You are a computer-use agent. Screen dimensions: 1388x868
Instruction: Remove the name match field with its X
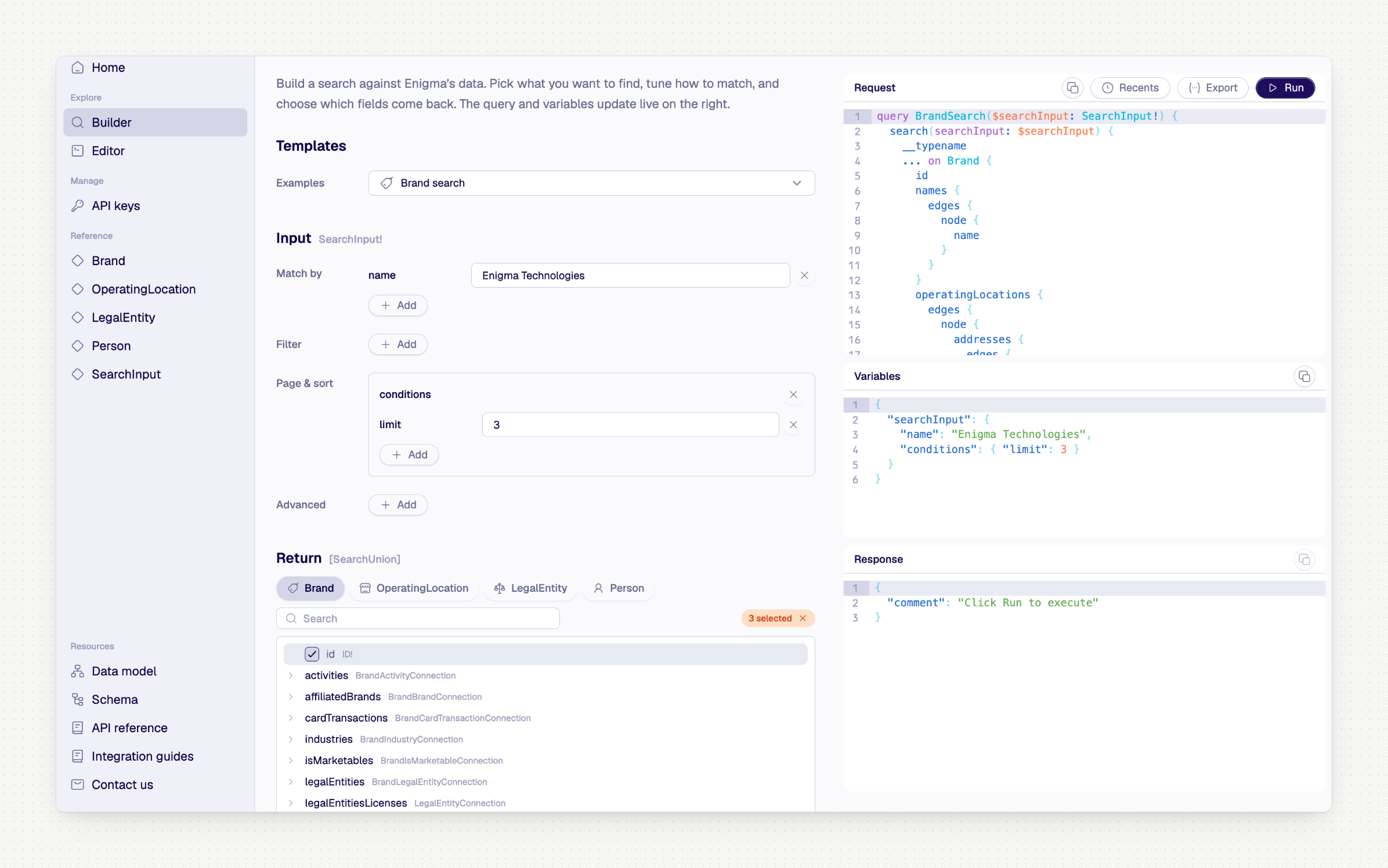(804, 276)
